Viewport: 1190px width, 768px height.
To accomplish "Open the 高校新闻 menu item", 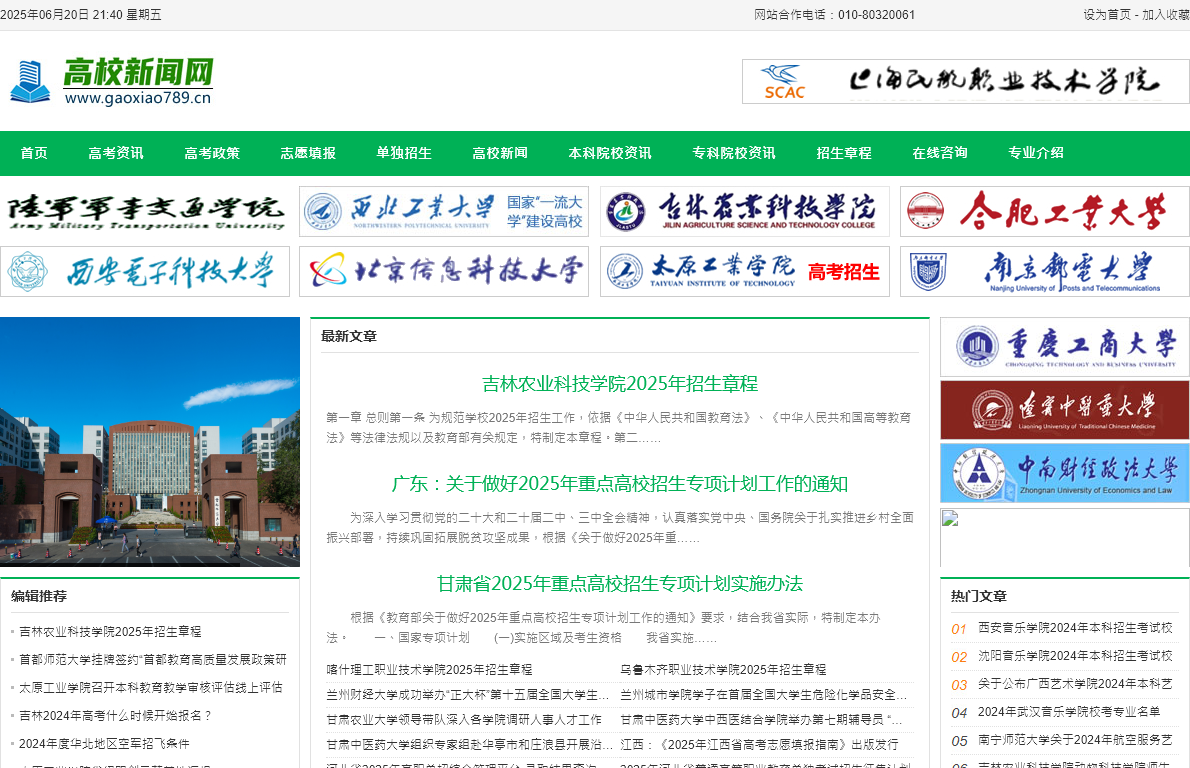I will point(500,153).
